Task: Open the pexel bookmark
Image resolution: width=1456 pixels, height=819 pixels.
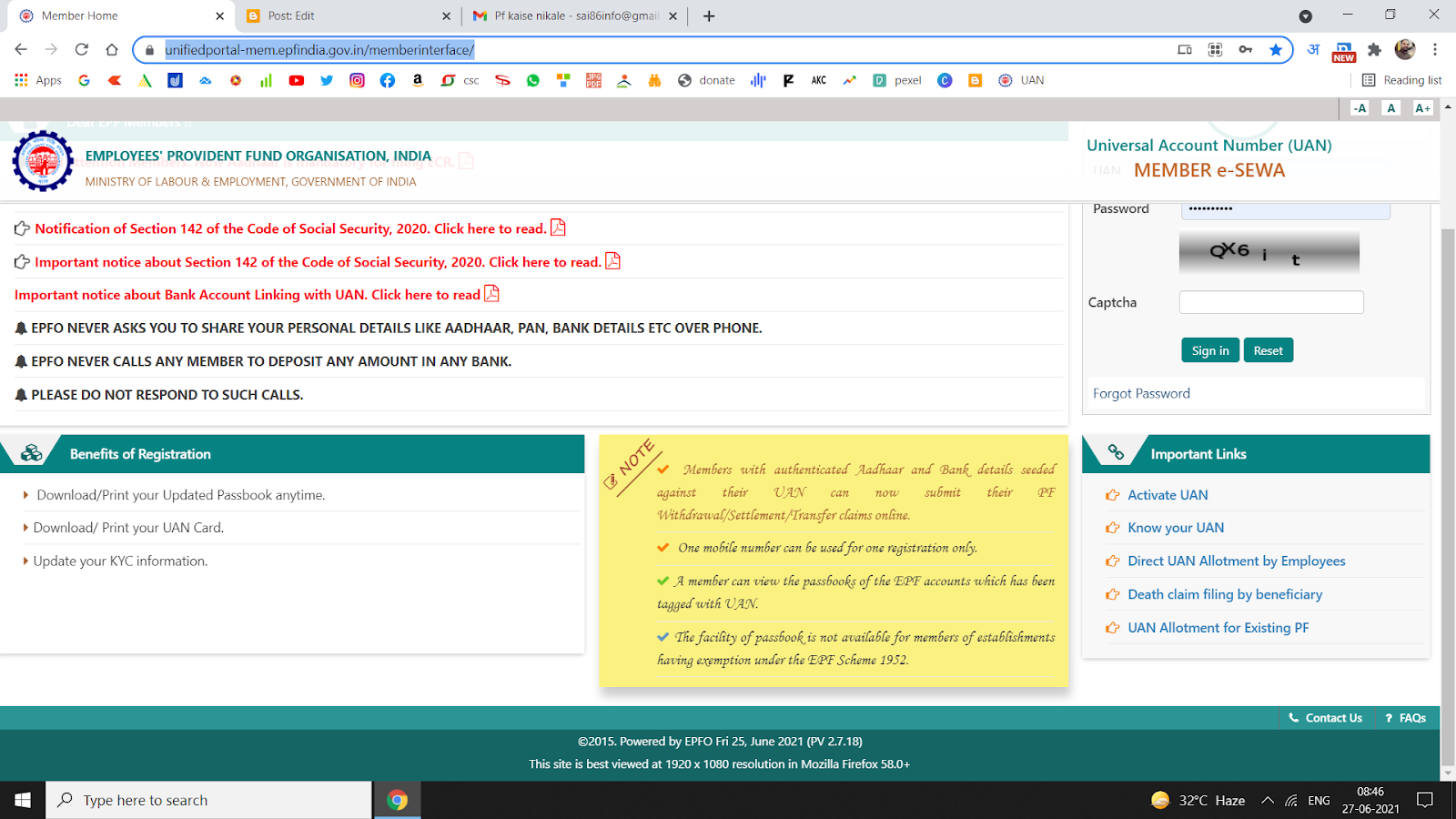Action: [x=897, y=80]
